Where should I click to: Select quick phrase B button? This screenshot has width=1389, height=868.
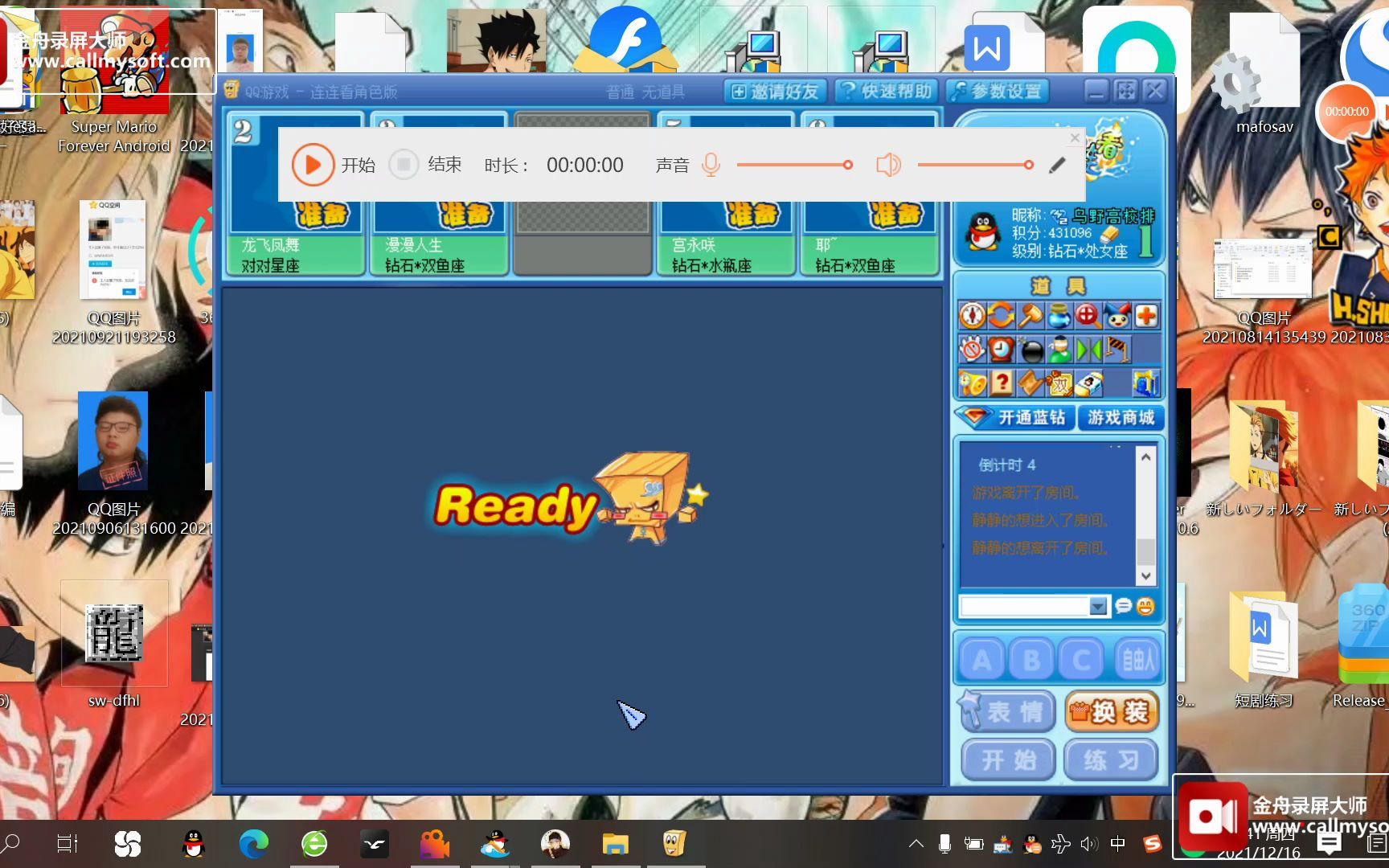[1032, 660]
